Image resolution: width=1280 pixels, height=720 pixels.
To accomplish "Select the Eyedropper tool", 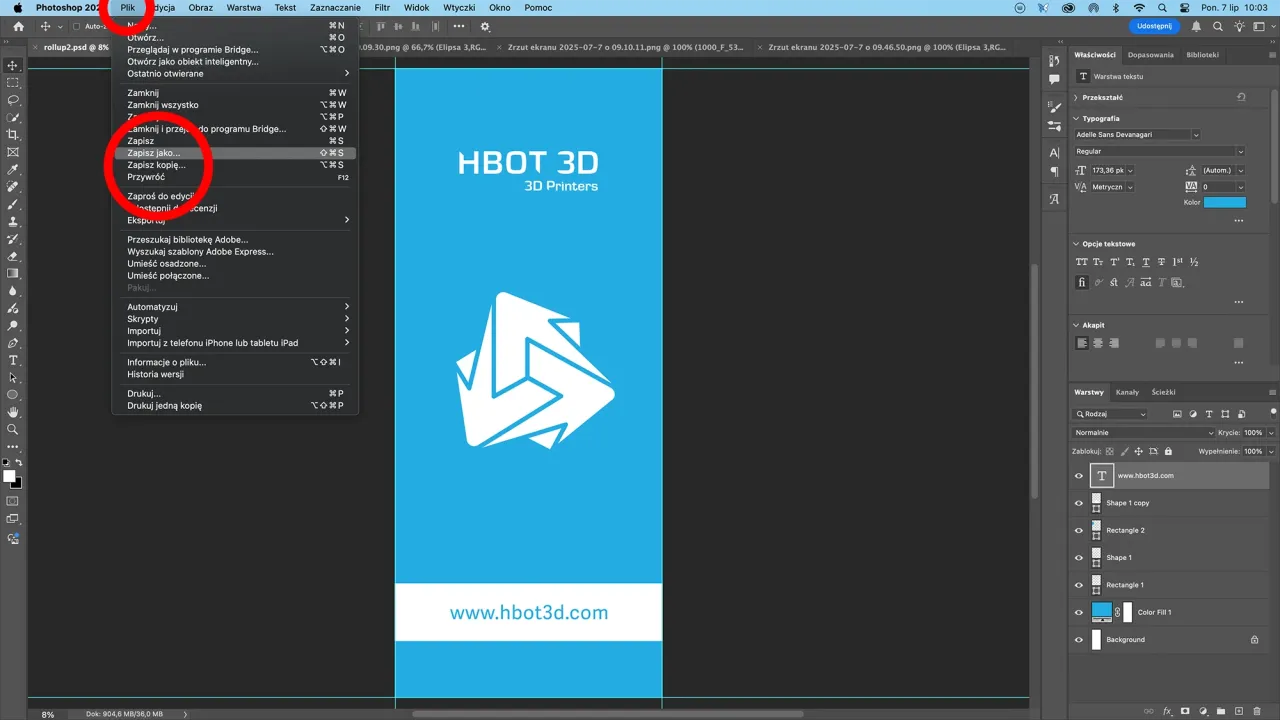I will click(x=13, y=170).
